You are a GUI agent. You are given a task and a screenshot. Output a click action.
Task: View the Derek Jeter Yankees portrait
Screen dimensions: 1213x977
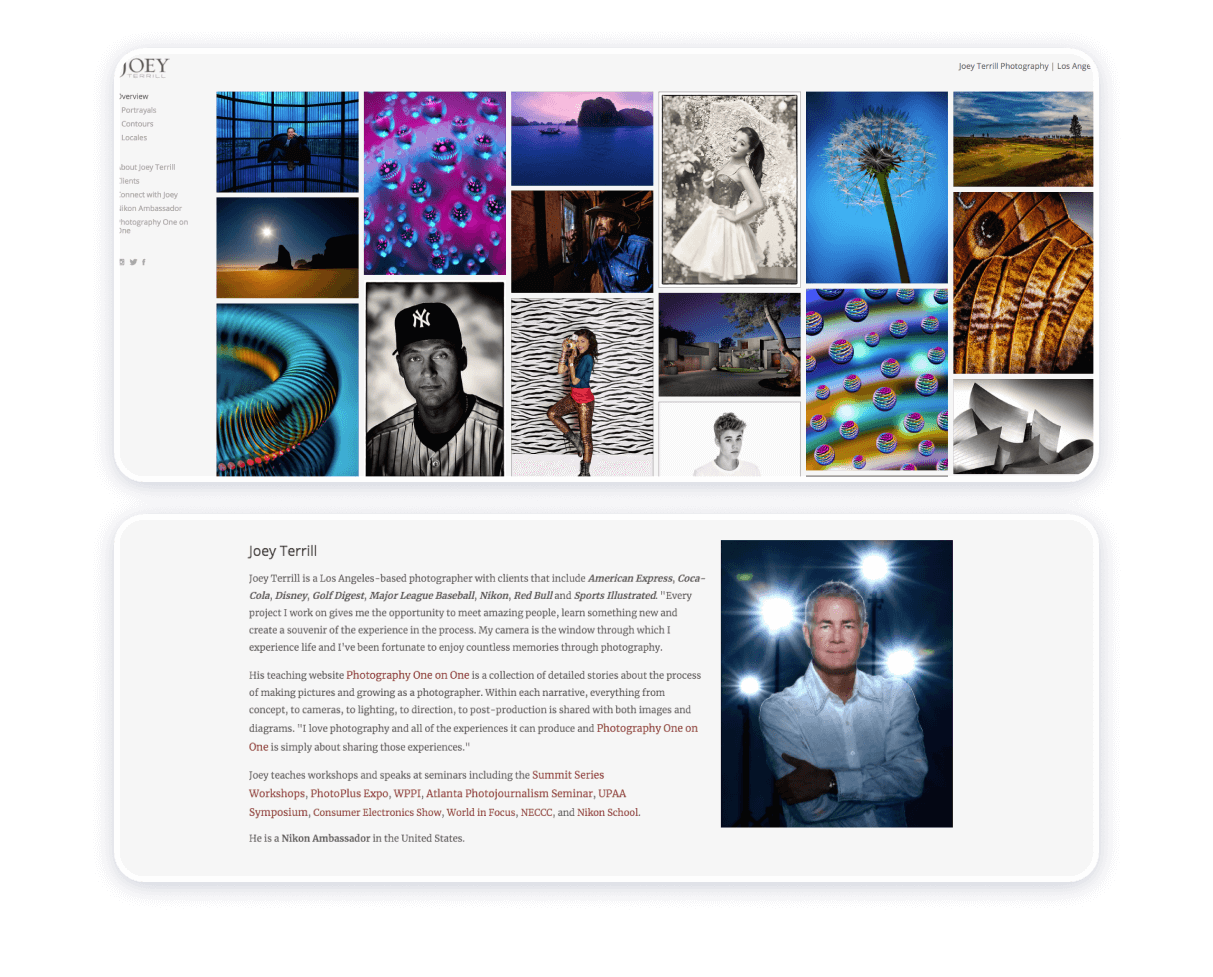click(434, 378)
